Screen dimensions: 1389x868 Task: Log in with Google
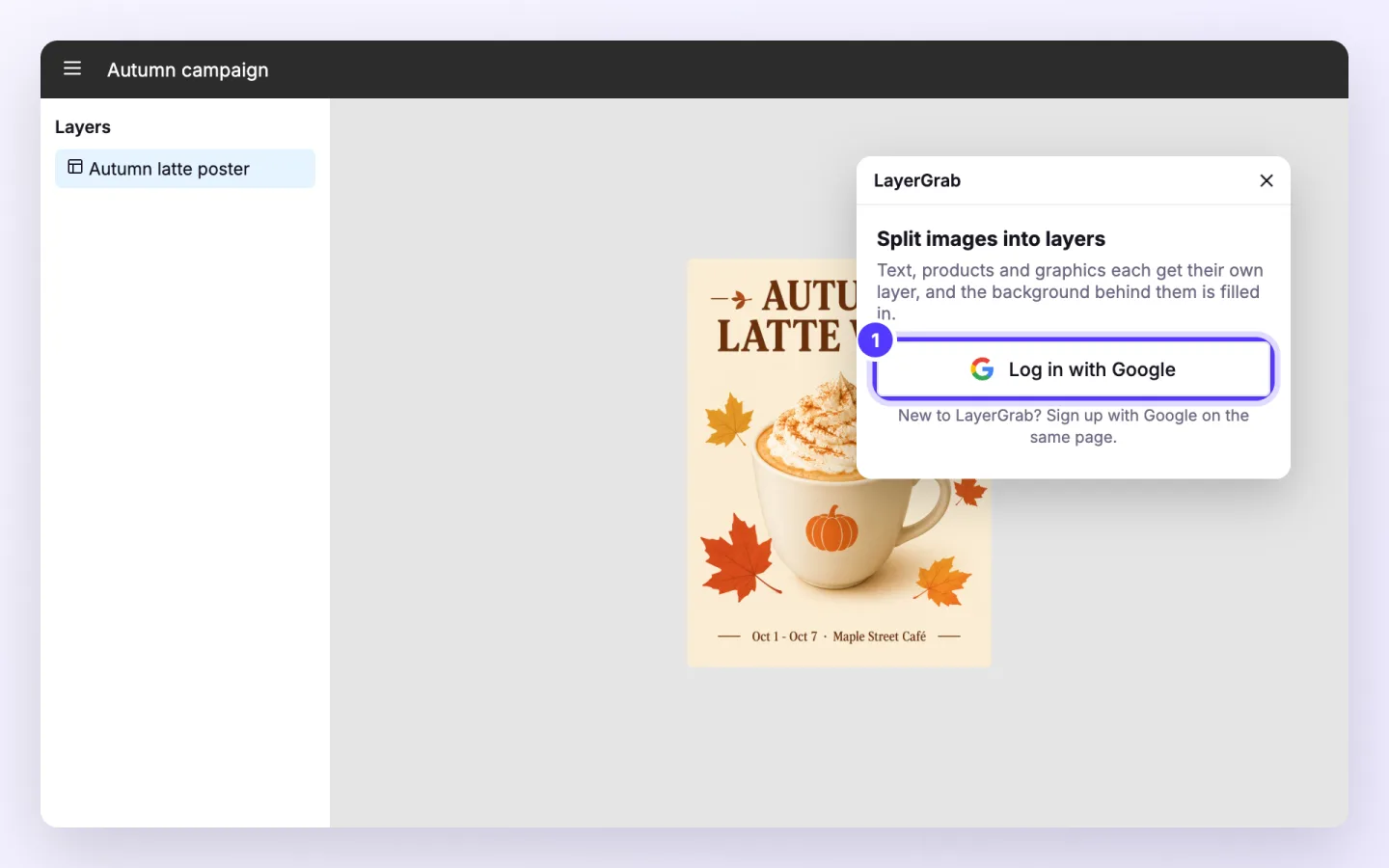tap(1074, 369)
